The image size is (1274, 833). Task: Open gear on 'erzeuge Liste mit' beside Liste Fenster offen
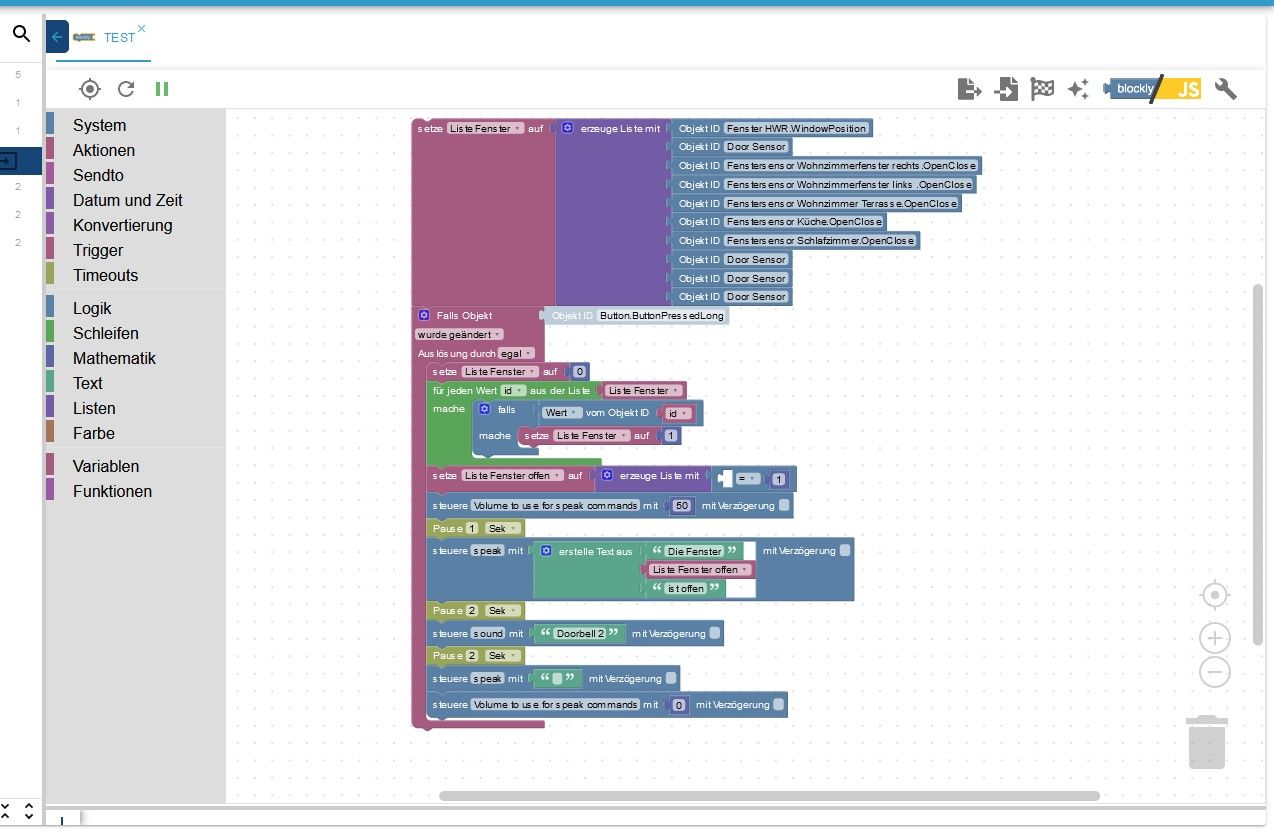tap(606, 476)
